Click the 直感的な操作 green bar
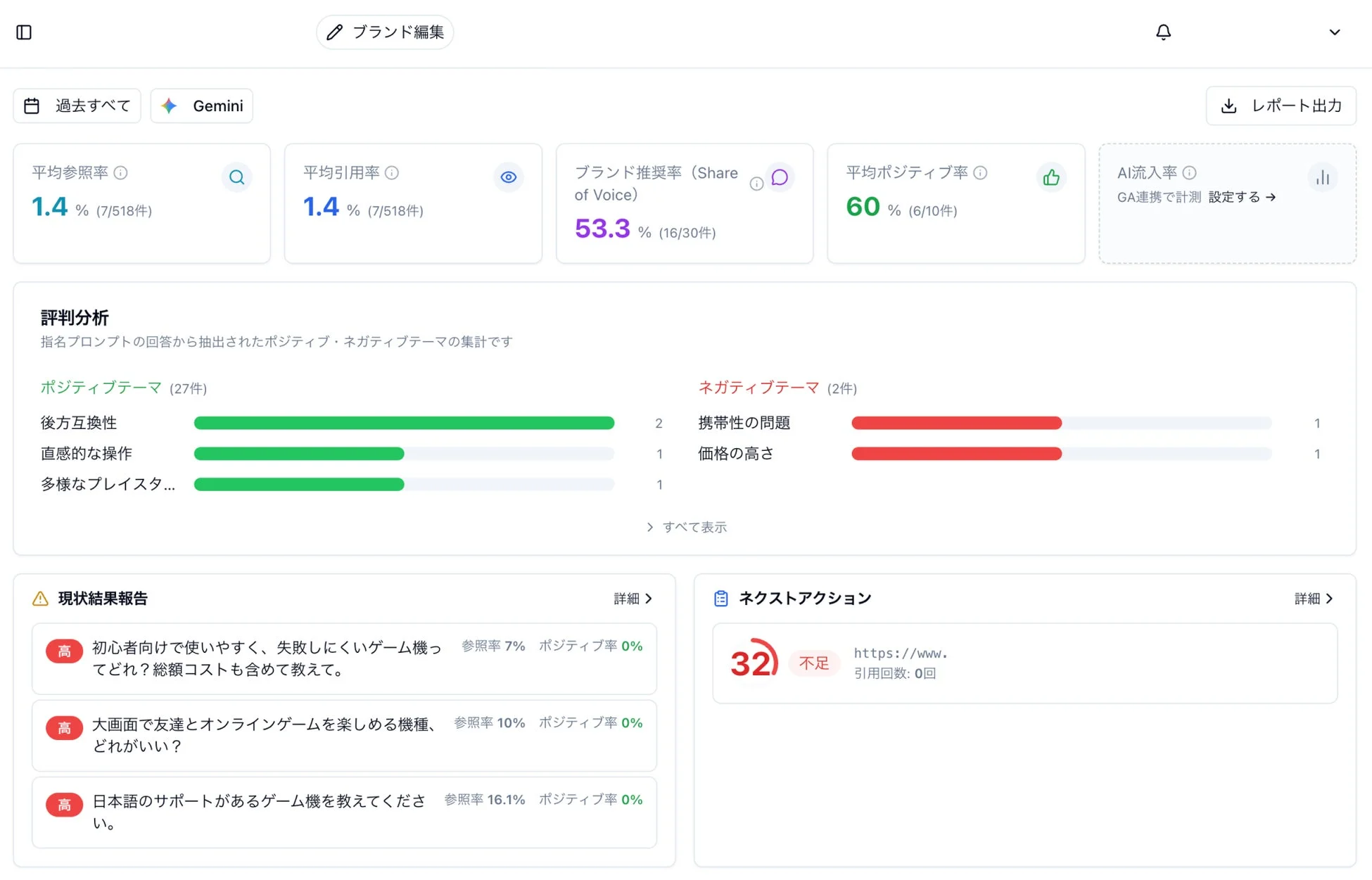Viewport: 1372px width, 880px height. [299, 454]
